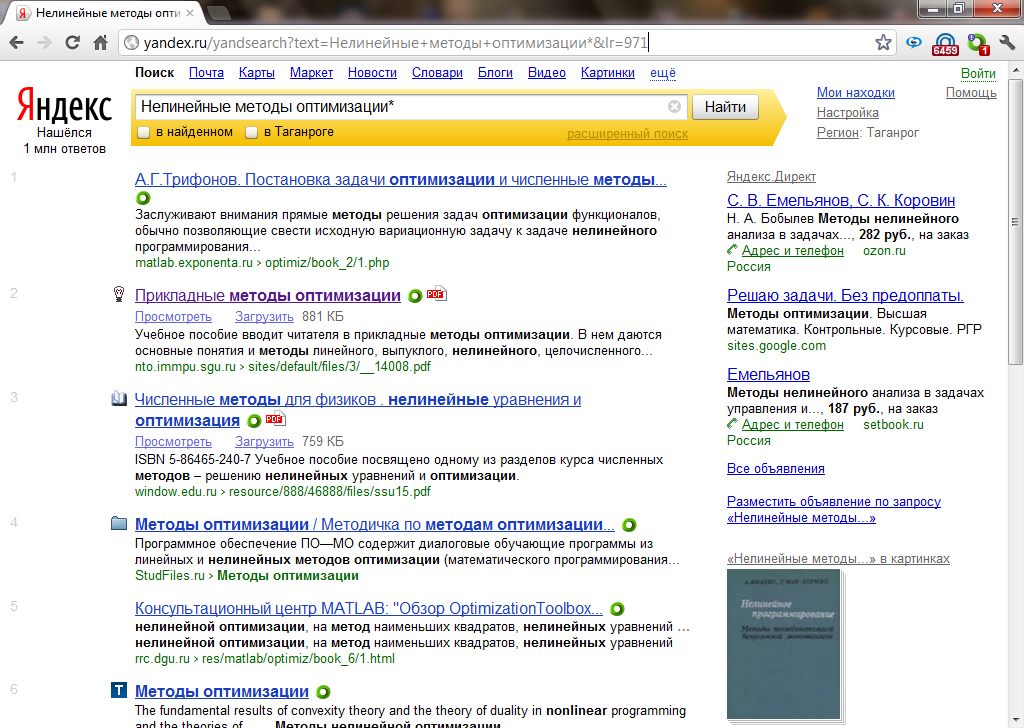1024x728 pixels.
Task: Click green circle beside sixth result Методы оптимизации
Action: [x=323, y=692]
